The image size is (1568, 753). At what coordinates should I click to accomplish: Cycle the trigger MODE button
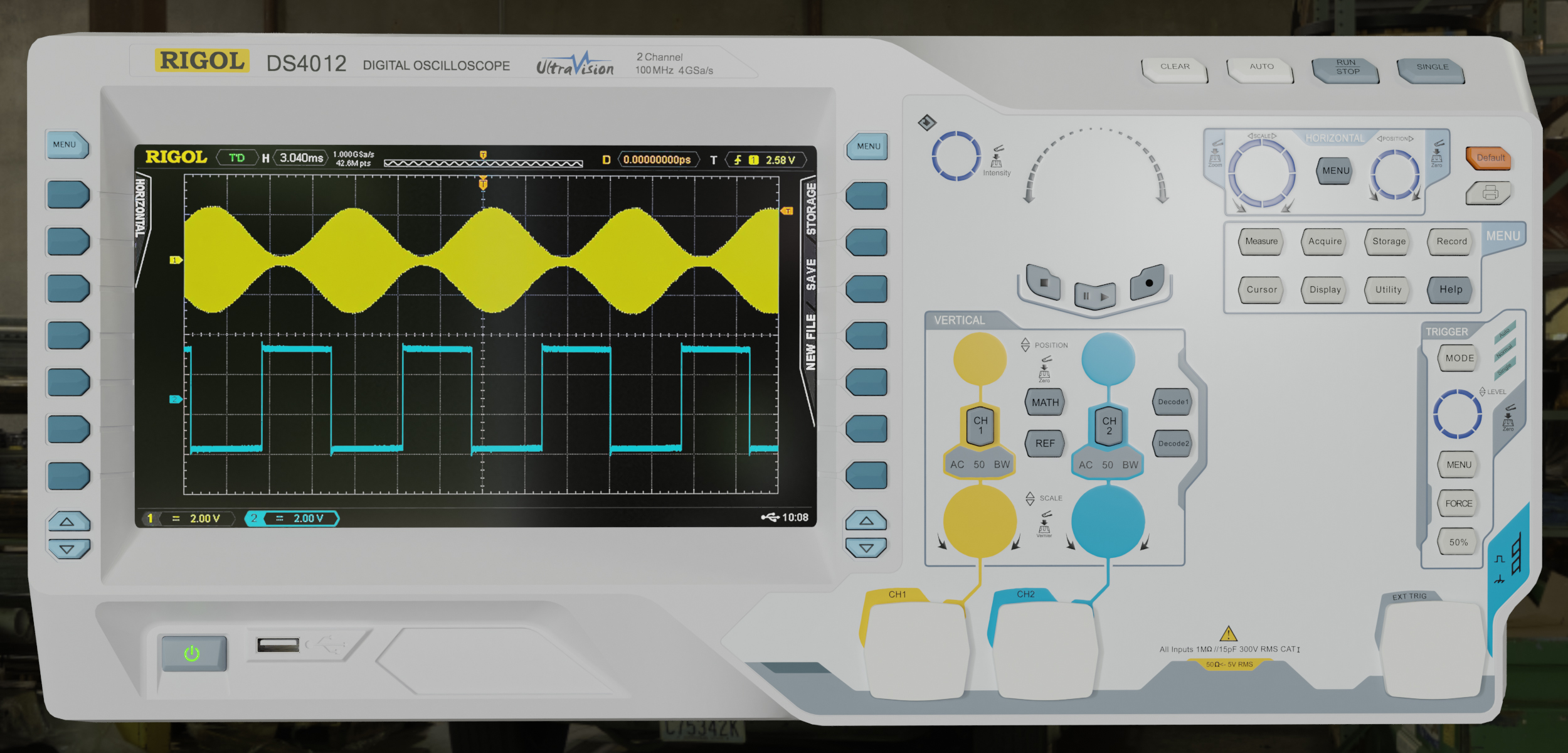1459,358
